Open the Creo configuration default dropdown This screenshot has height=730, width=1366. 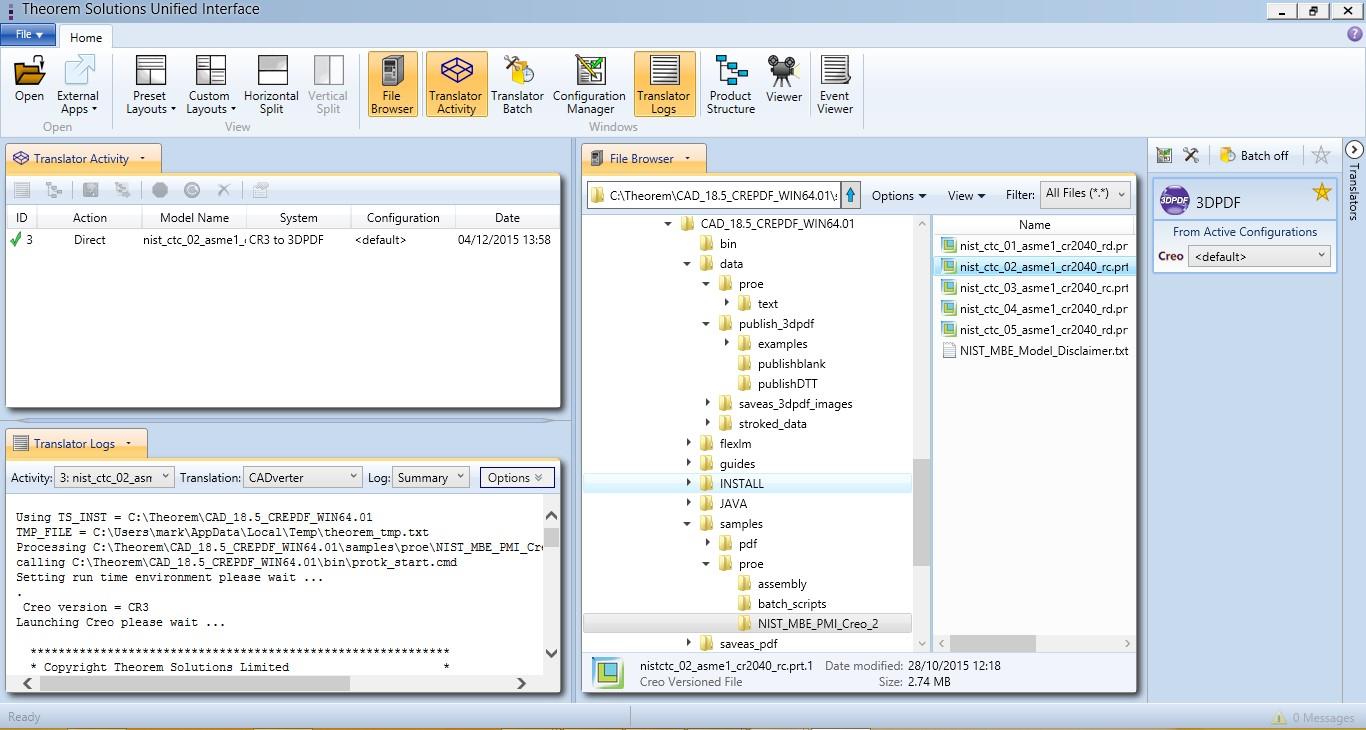coord(1259,256)
